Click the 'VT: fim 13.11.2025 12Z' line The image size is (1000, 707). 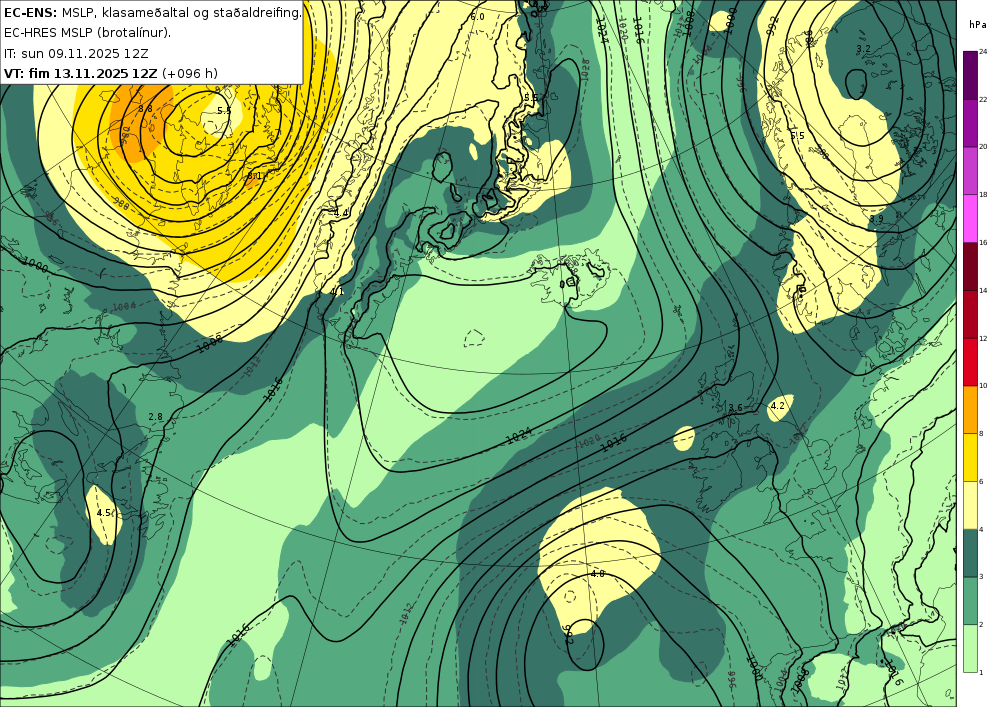click(111, 73)
